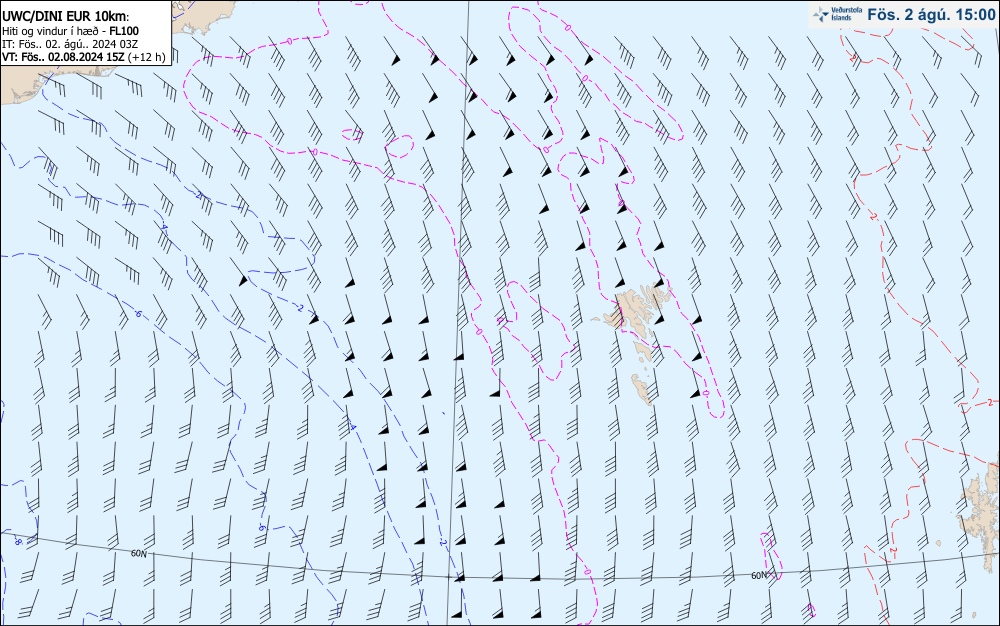Select the 'UWC/DINI EUR 10km:' title text
1000x626 pixels.
65,17
